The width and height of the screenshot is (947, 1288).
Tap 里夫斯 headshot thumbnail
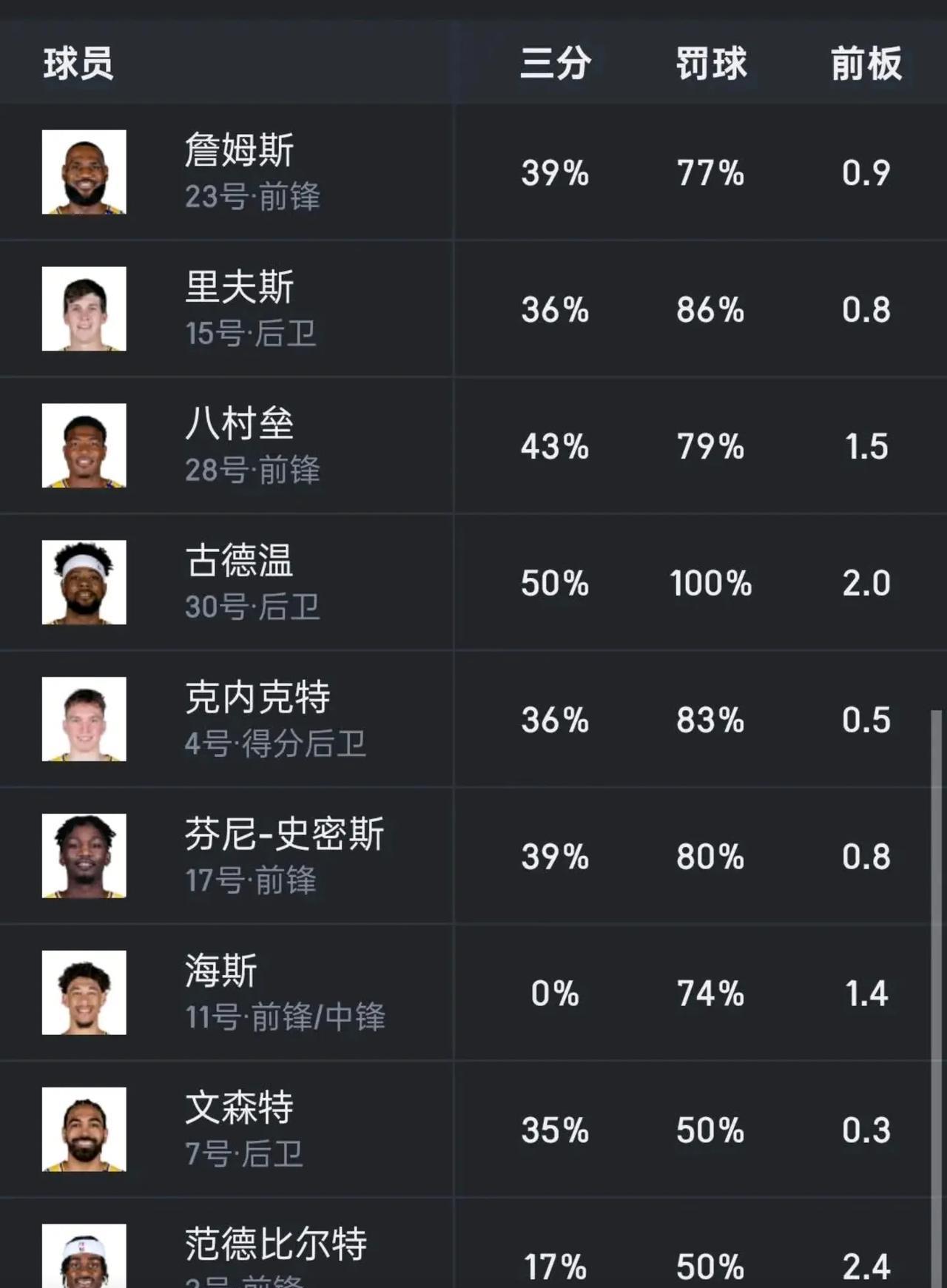coord(84,308)
